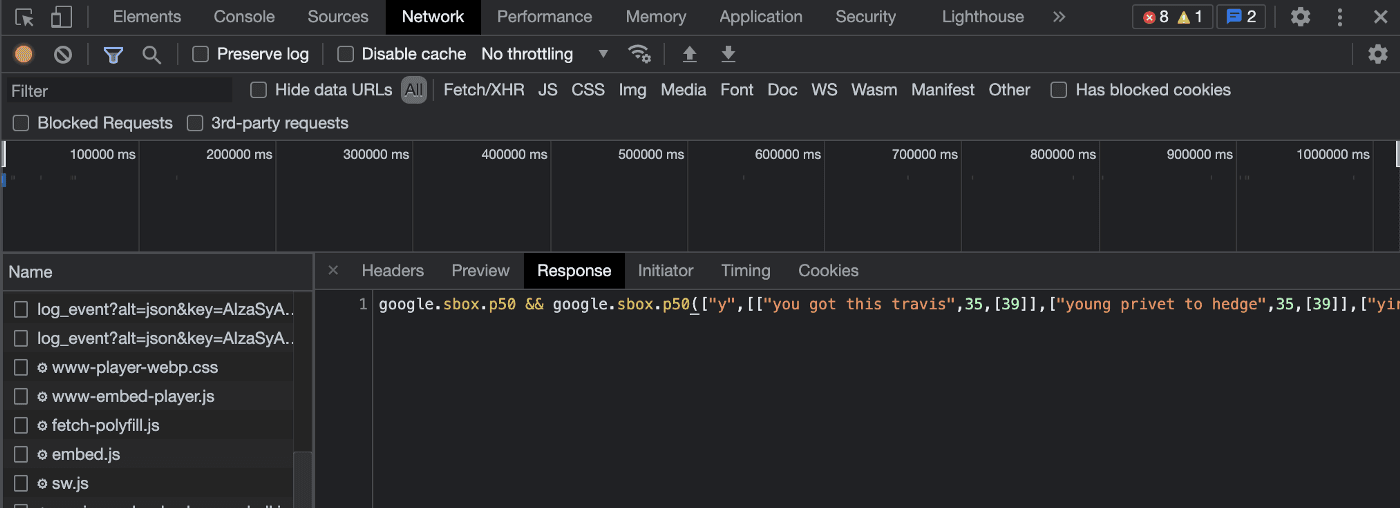Open network search with magnifier icon
The height and width of the screenshot is (508, 1400).
152,54
